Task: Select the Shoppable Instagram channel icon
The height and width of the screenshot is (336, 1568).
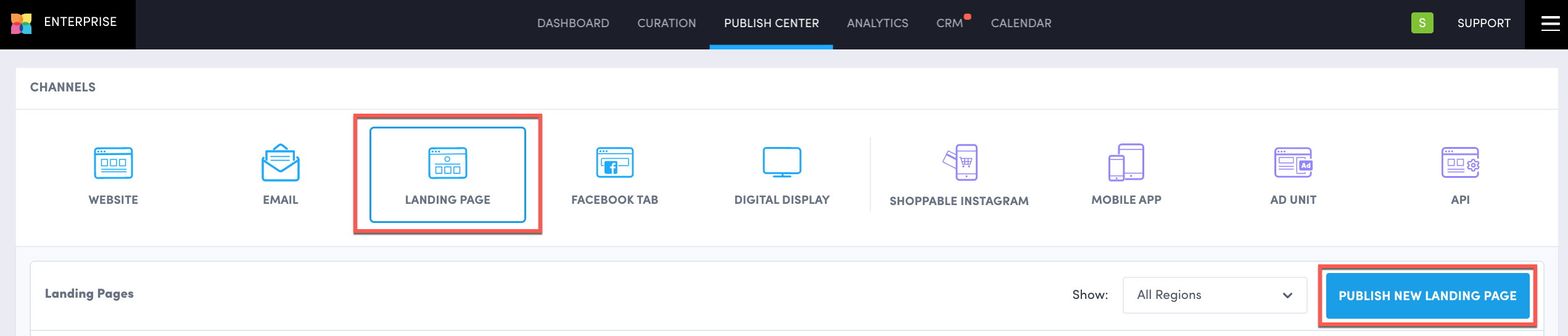Action: point(960,162)
